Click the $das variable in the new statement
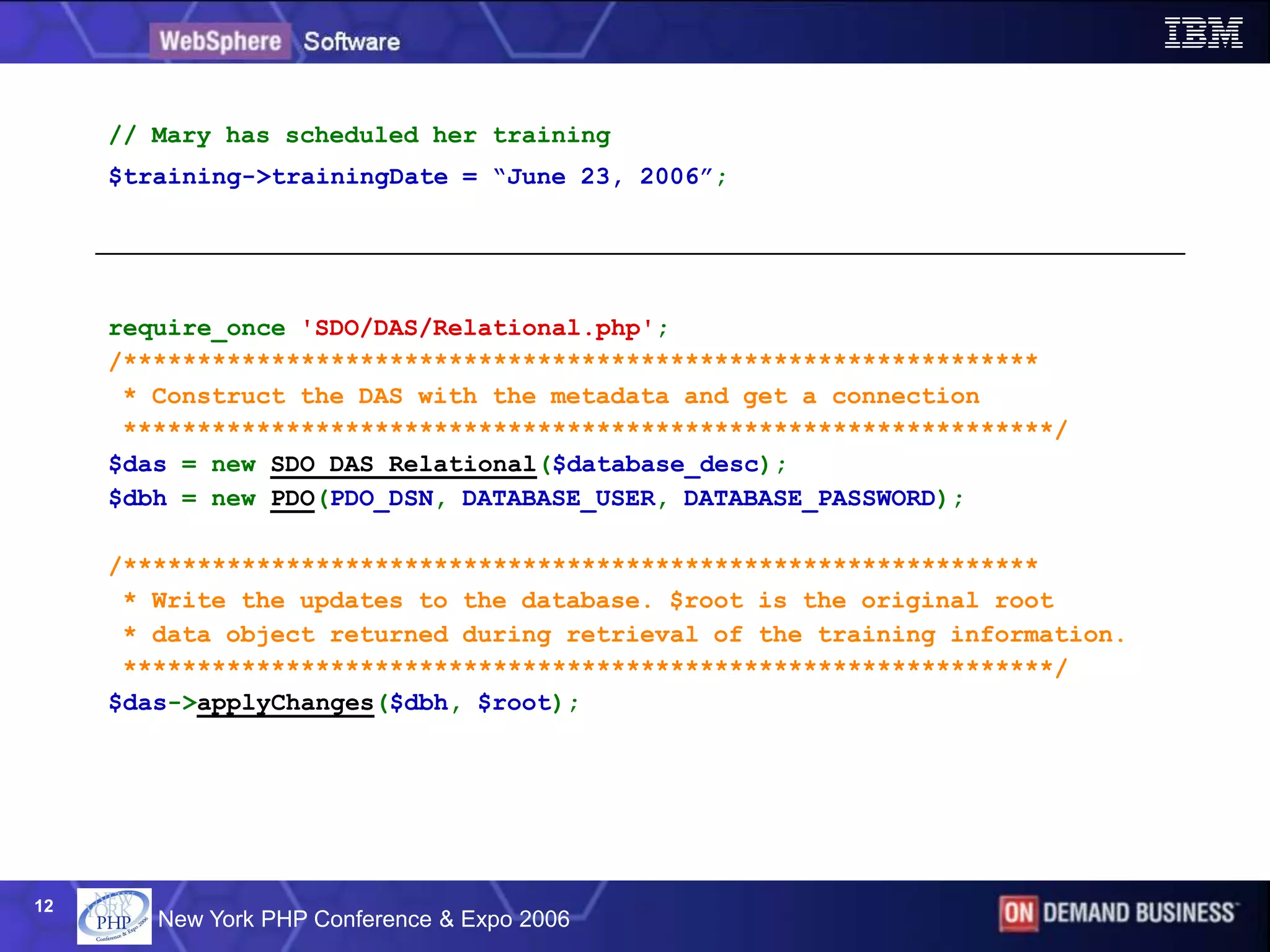This screenshot has height=952, width=1270. [138, 465]
